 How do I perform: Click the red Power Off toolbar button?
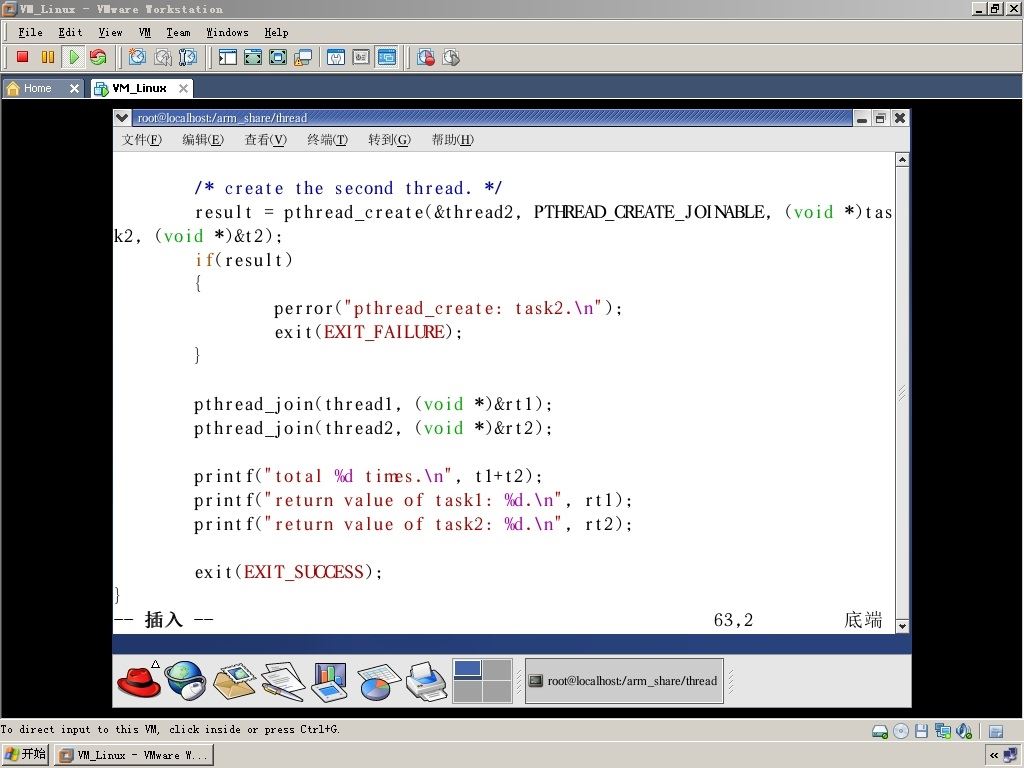tap(23, 57)
